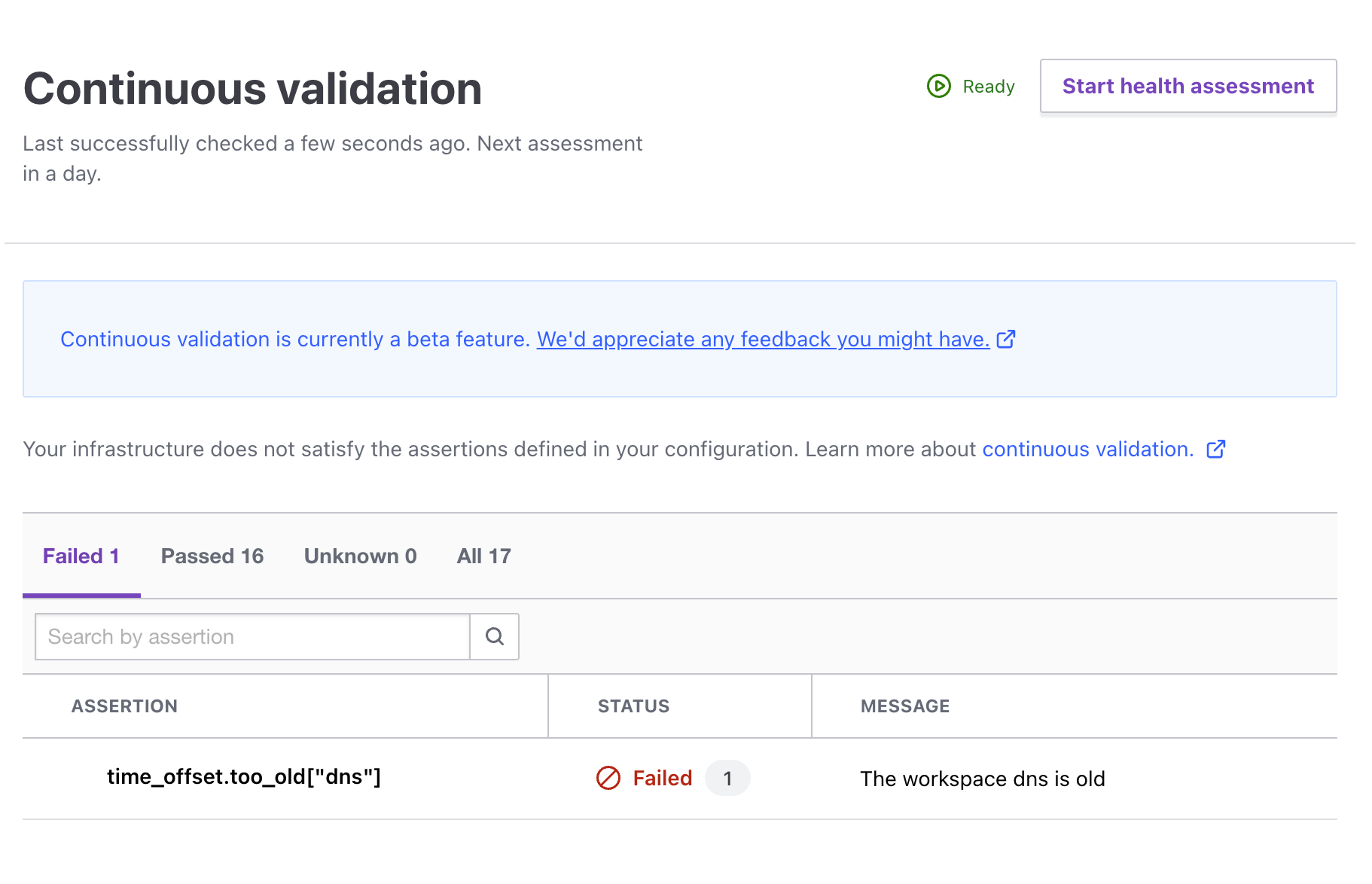Click the Ready label next to the status icon

click(988, 87)
